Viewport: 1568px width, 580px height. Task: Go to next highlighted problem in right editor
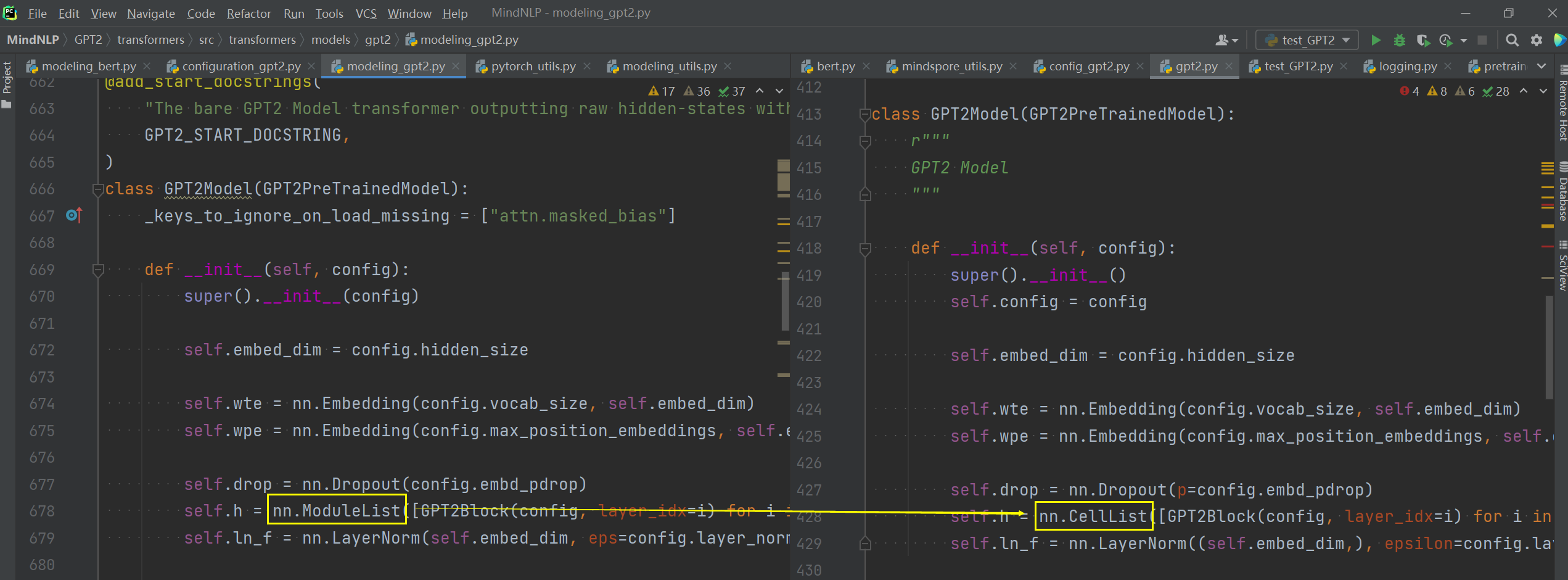(1543, 91)
